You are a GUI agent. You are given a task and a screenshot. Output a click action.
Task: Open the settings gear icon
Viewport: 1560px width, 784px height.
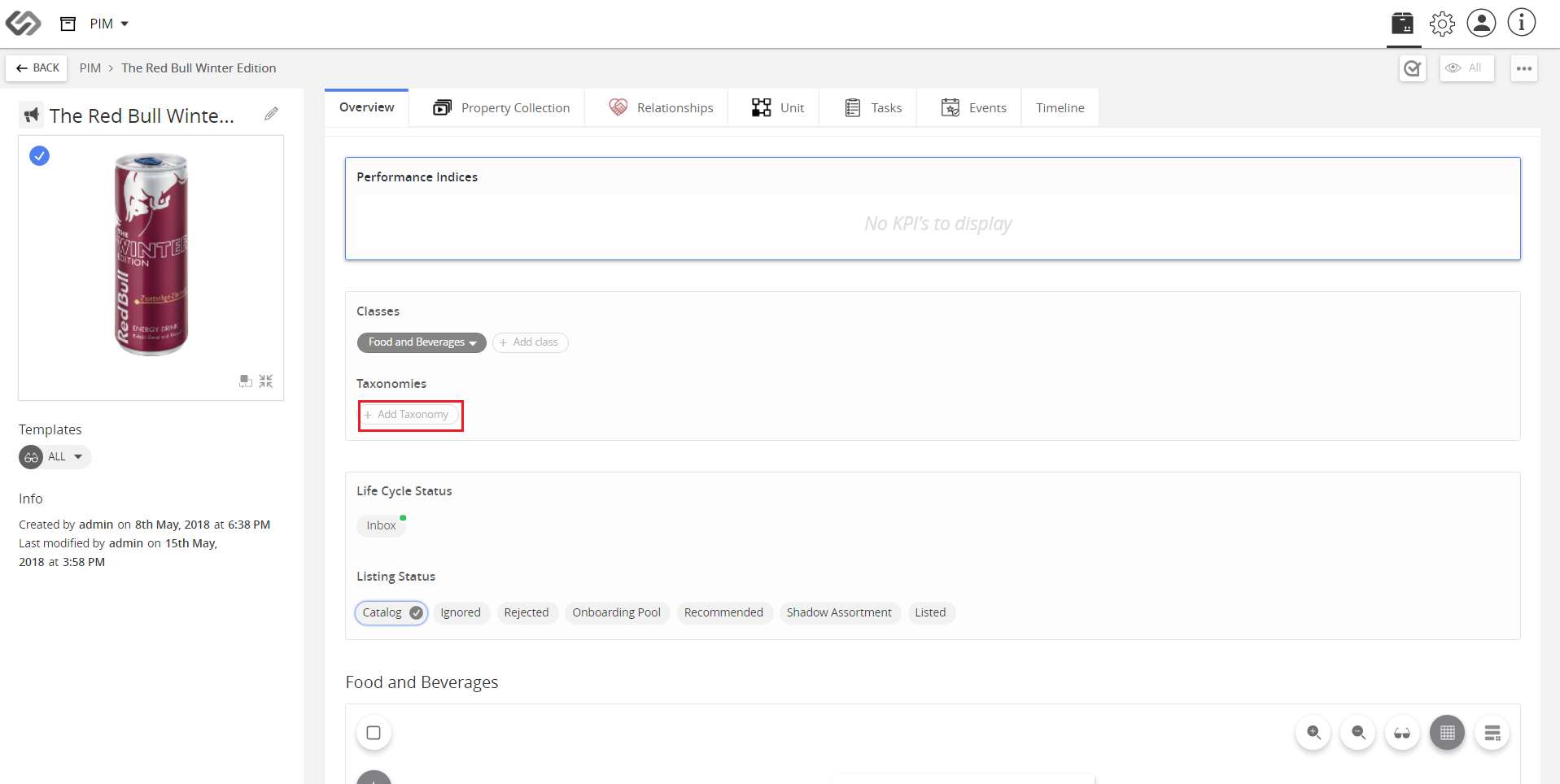pos(1442,24)
